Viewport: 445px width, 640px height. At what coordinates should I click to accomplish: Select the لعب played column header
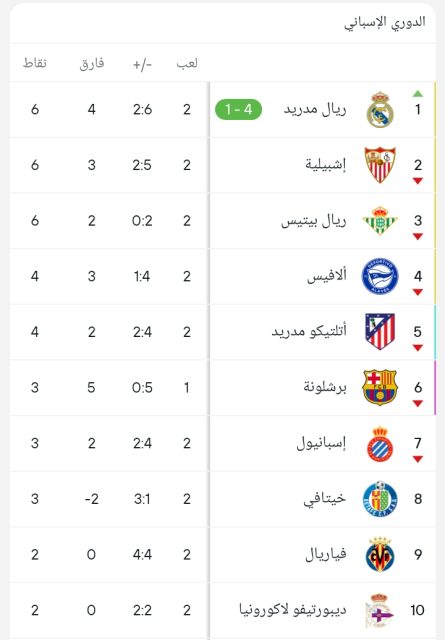click(x=187, y=64)
